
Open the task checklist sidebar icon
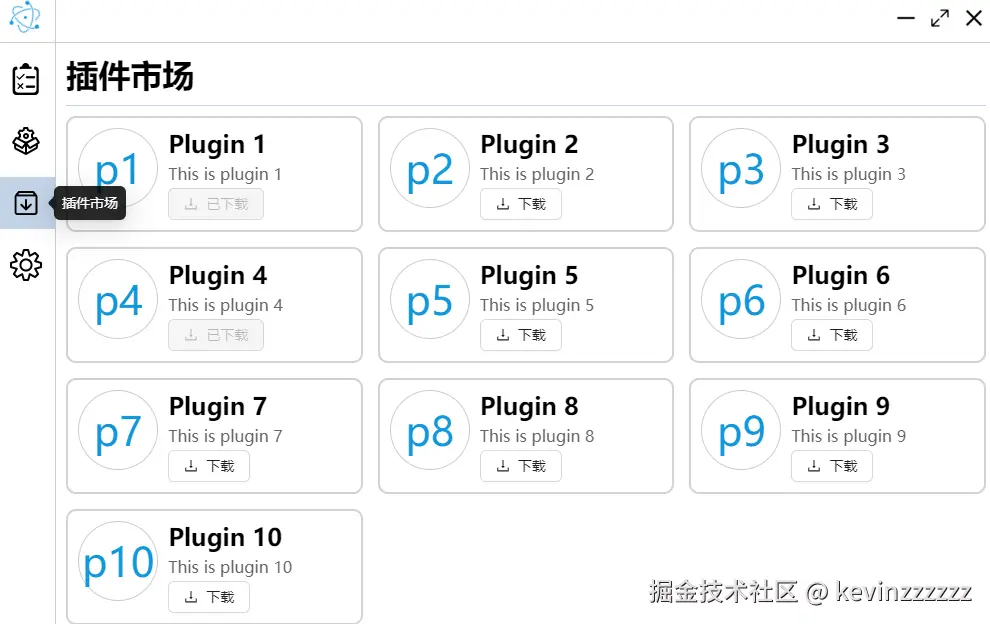coord(26,80)
